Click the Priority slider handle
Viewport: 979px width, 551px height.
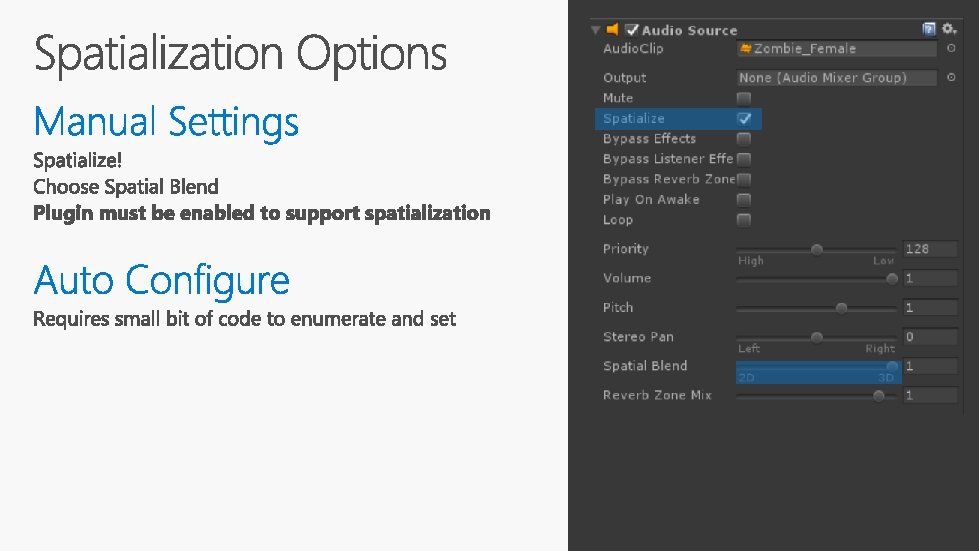click(x=817, y=249)
